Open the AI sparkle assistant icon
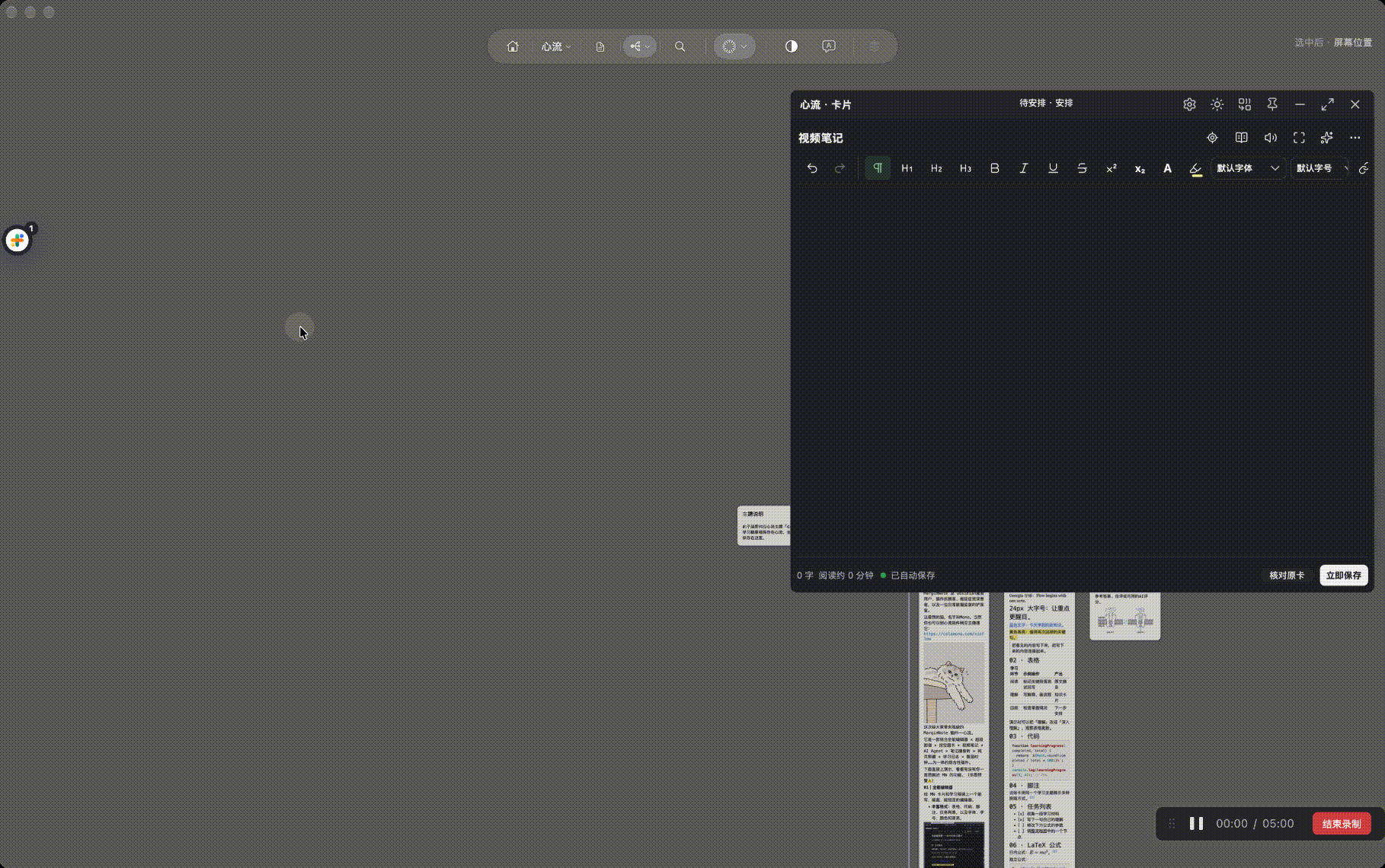Image resolution: width=1385 pixels, height=868 pixels. coord(1327,138)
